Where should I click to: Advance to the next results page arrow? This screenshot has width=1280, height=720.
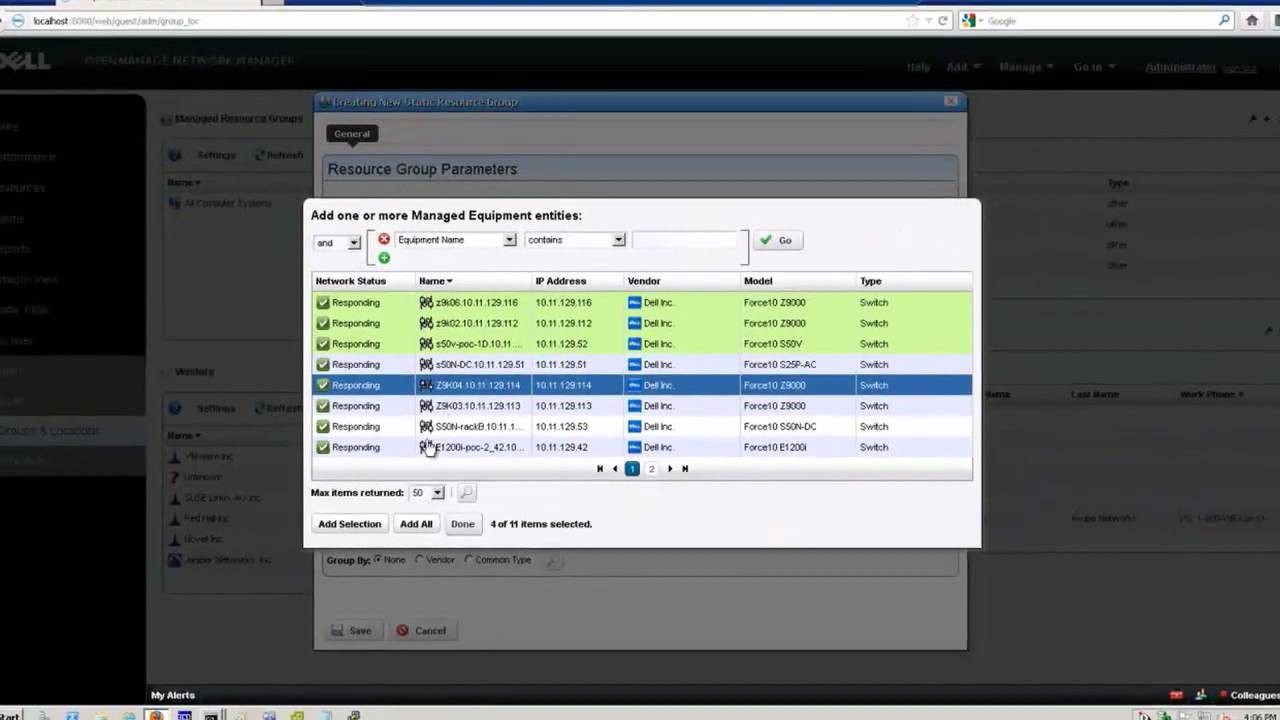pyautogui.click(x=670, y=469)
